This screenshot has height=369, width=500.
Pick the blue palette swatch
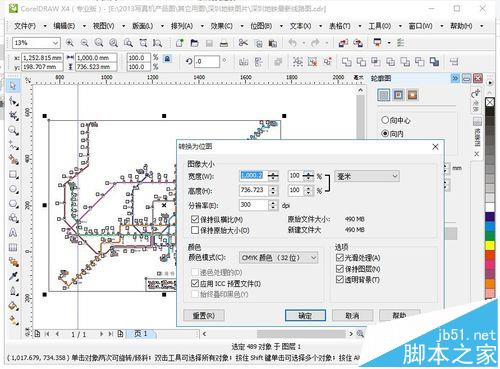click(490, 226)
